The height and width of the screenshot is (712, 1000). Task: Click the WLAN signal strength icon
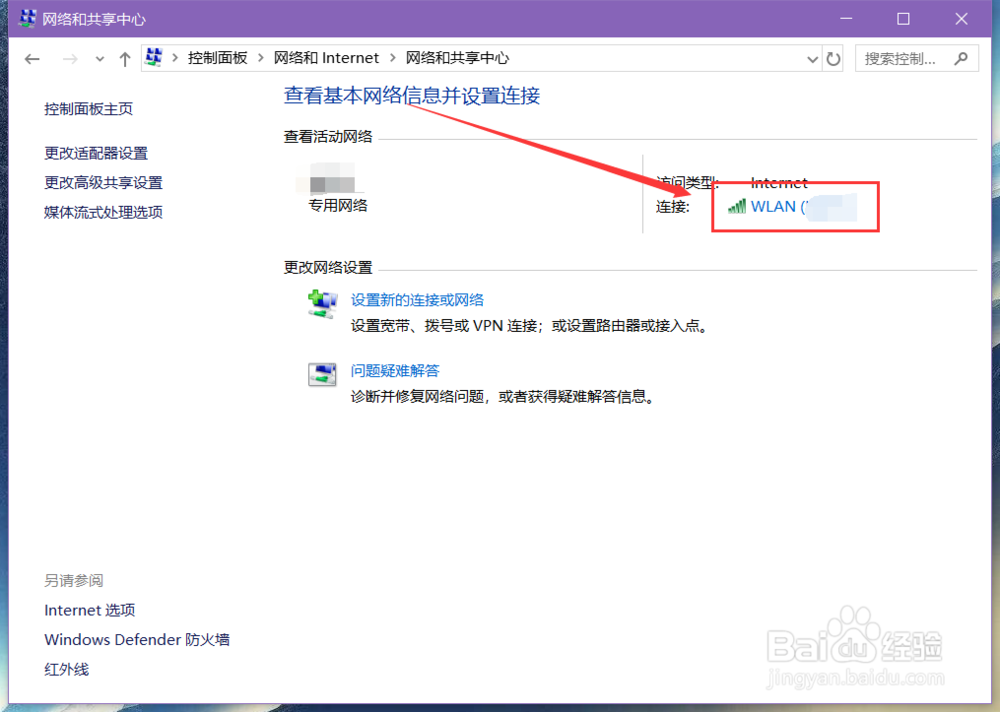737,206
